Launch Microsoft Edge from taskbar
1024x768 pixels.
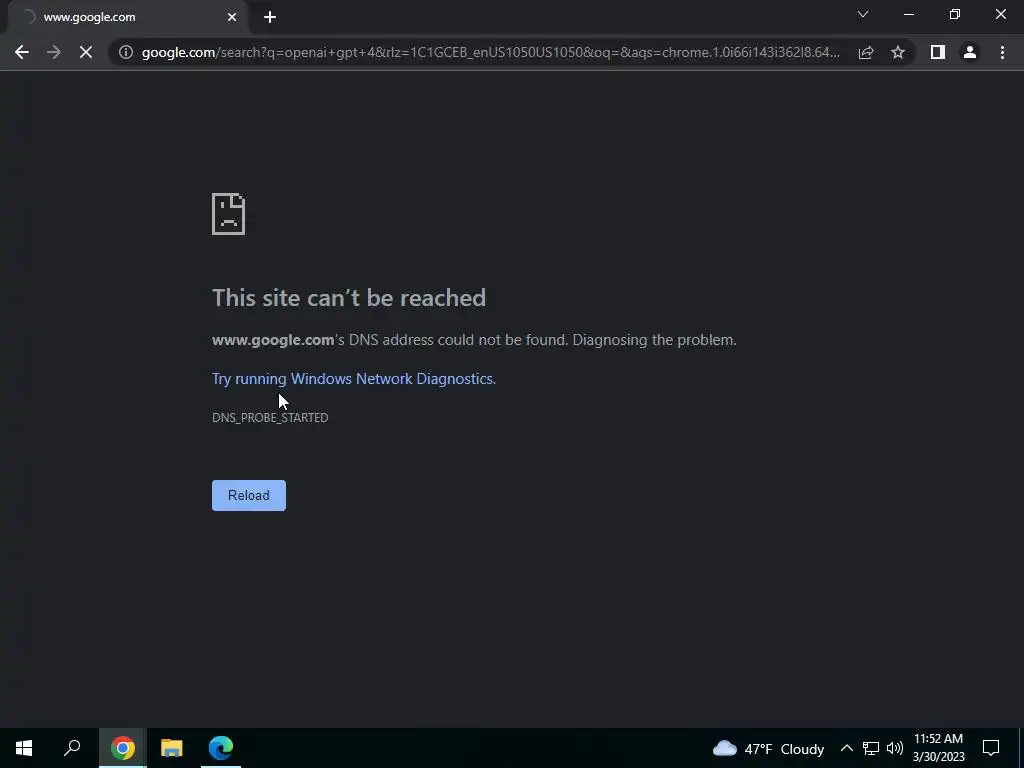221,748
